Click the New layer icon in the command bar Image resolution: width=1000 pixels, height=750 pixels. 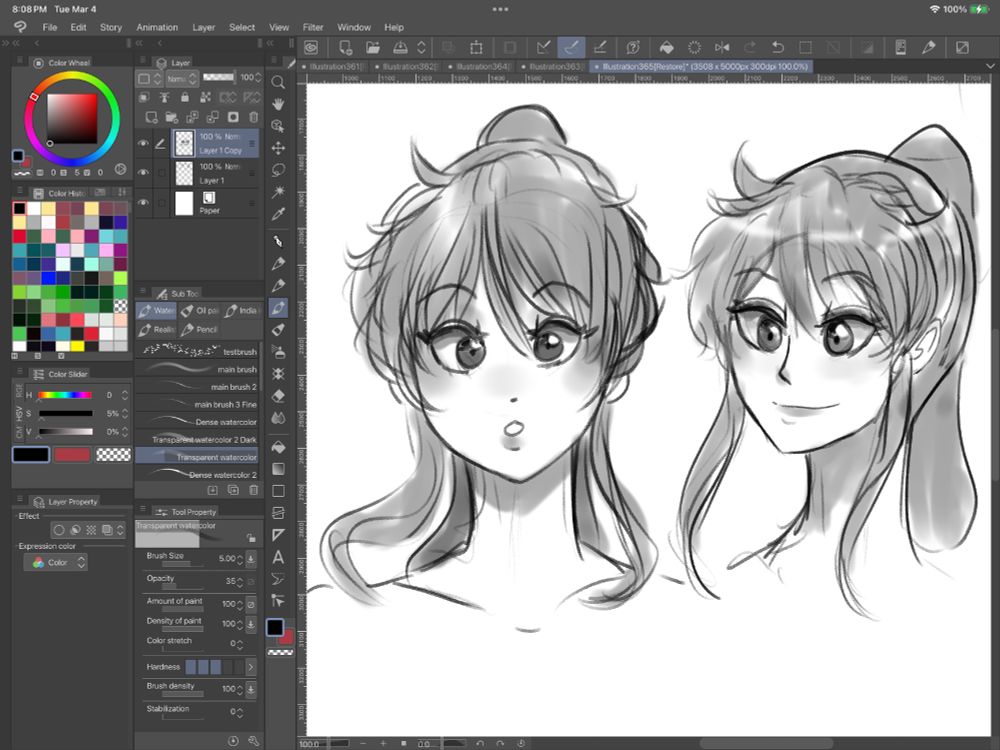pos(345,47)
